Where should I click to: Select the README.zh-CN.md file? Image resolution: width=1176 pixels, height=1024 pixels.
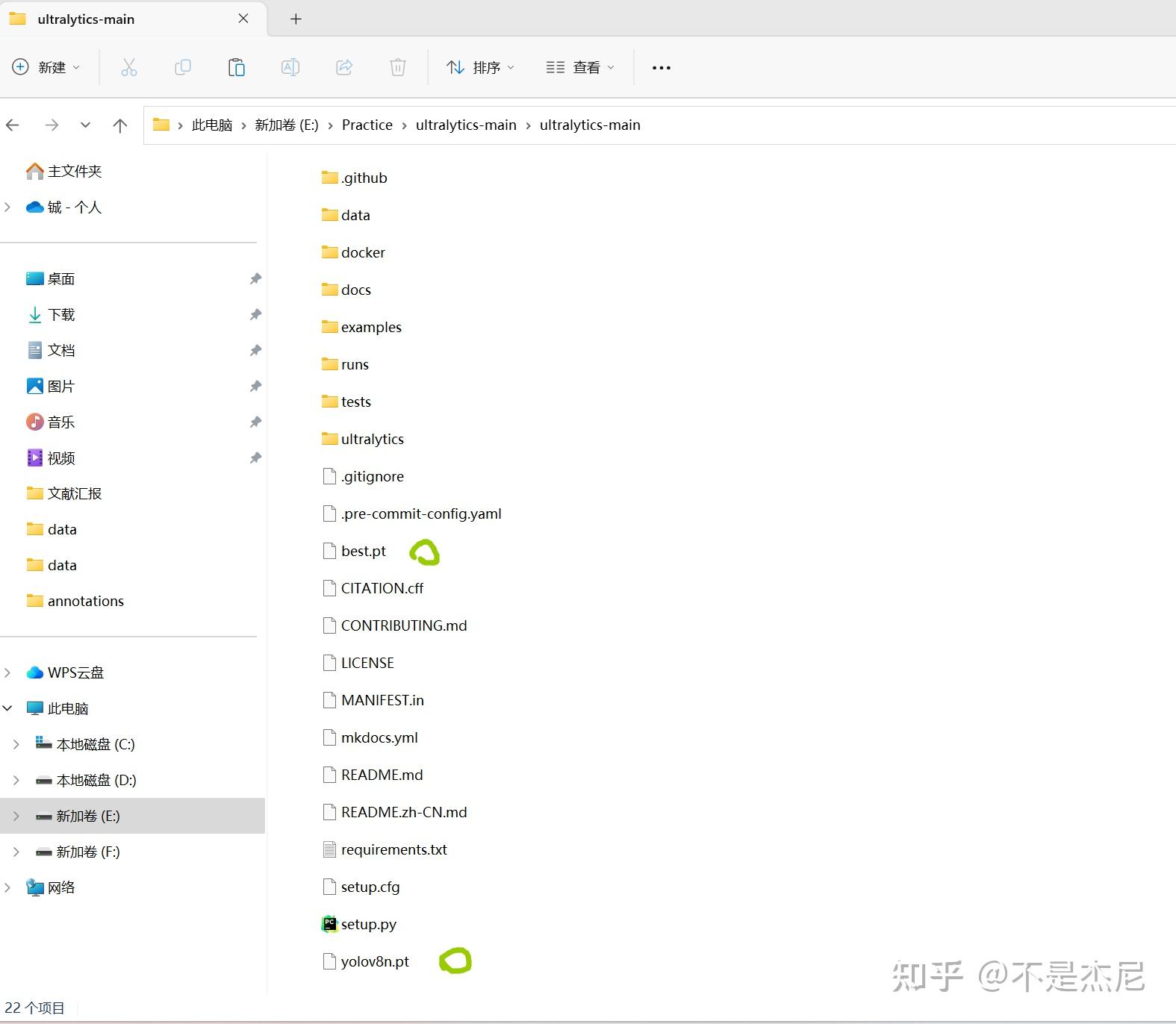(x=394, y=812)
